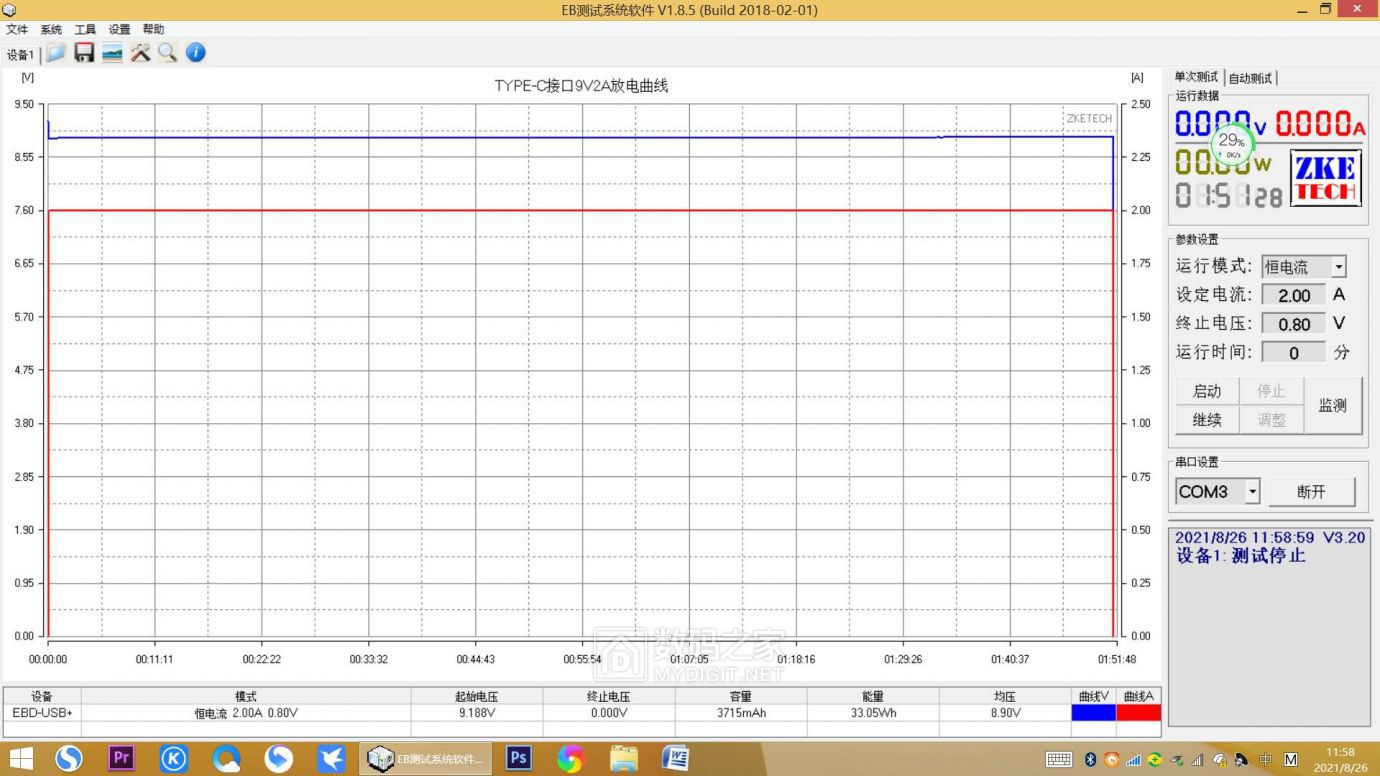Open the 系统 menu
The image size is (1380, 776).
tap(51, 30)
